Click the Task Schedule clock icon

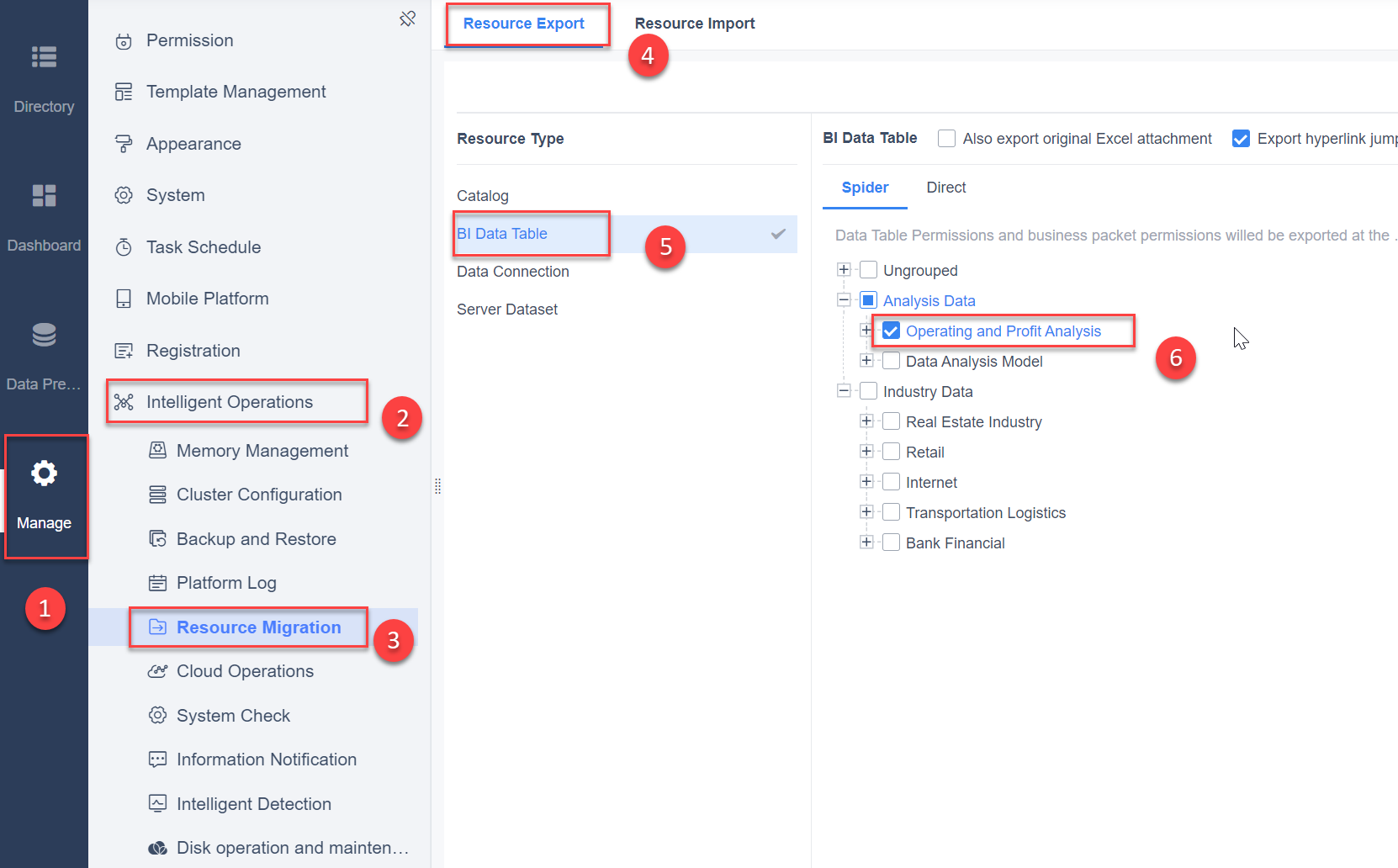point(124,247)
